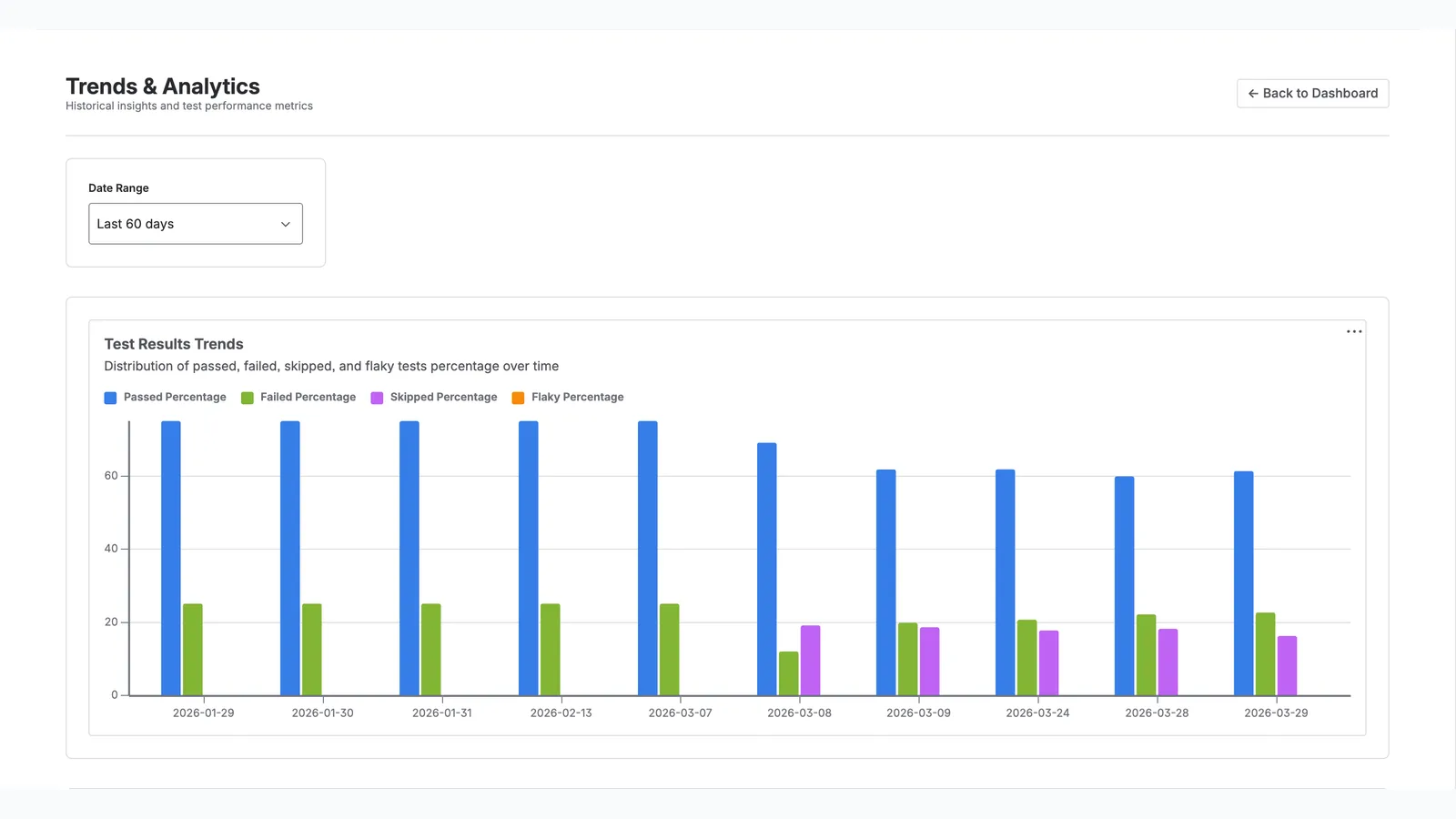This screenshot has height=819, width=1456.
Task: Open the chart options three-dot menu
Action: (1354, 331)
